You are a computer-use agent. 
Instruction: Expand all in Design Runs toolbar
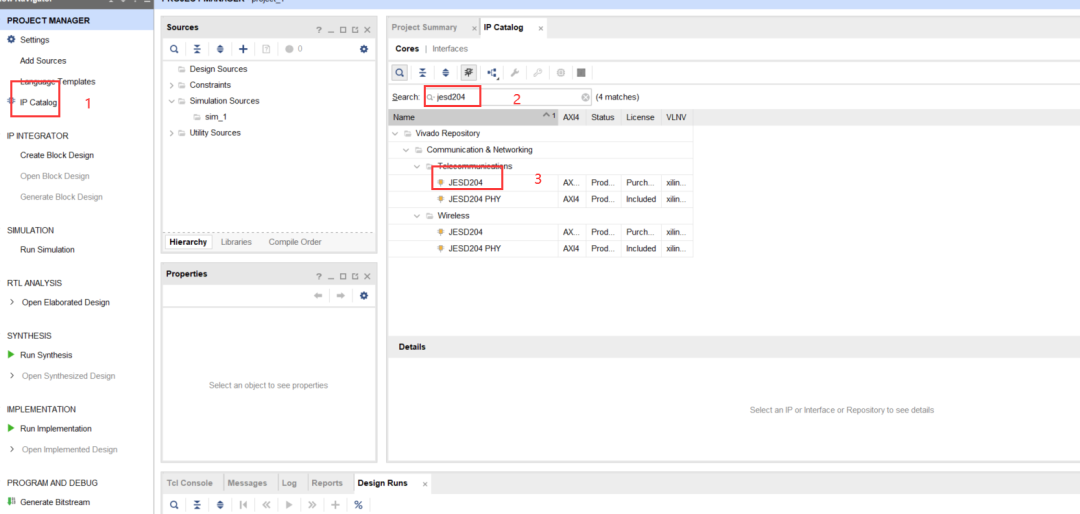point(220,504)
